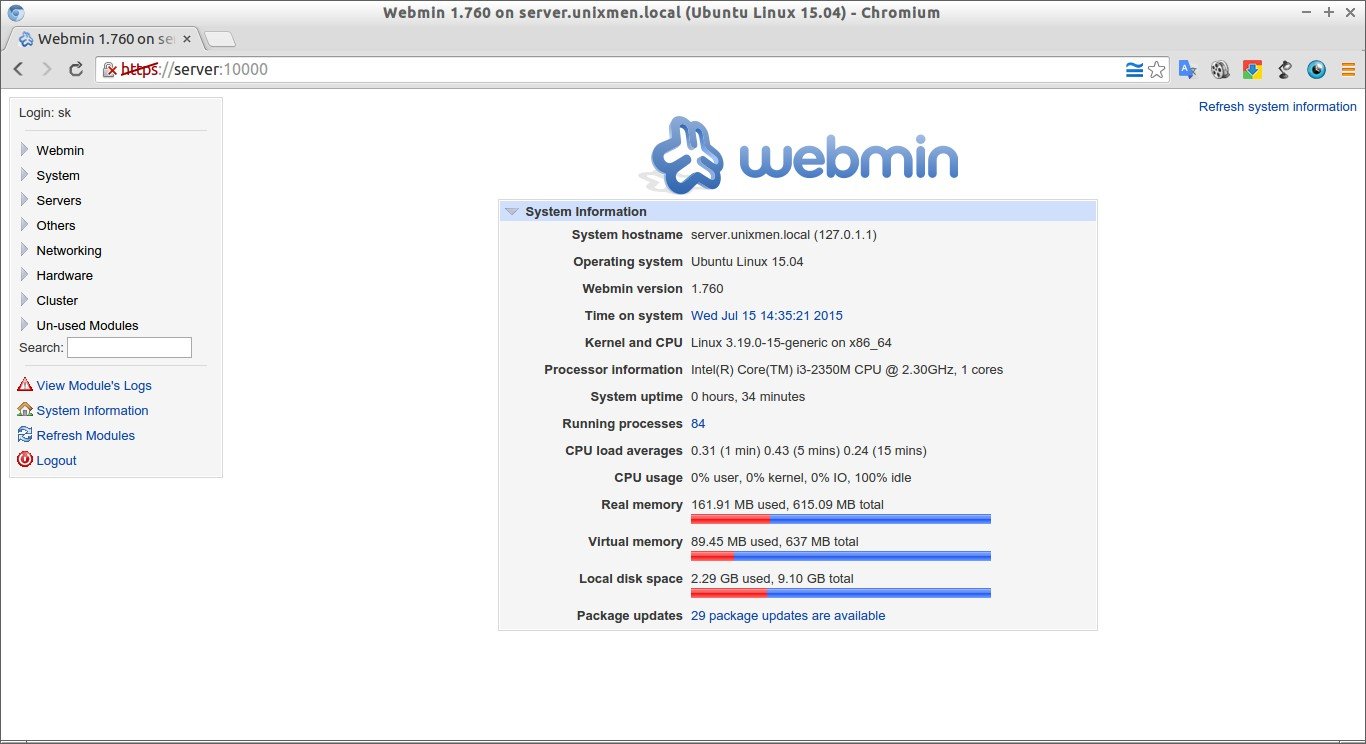Expand the Others category
This screenshot has height=744, width=1366.
point(25,225)
